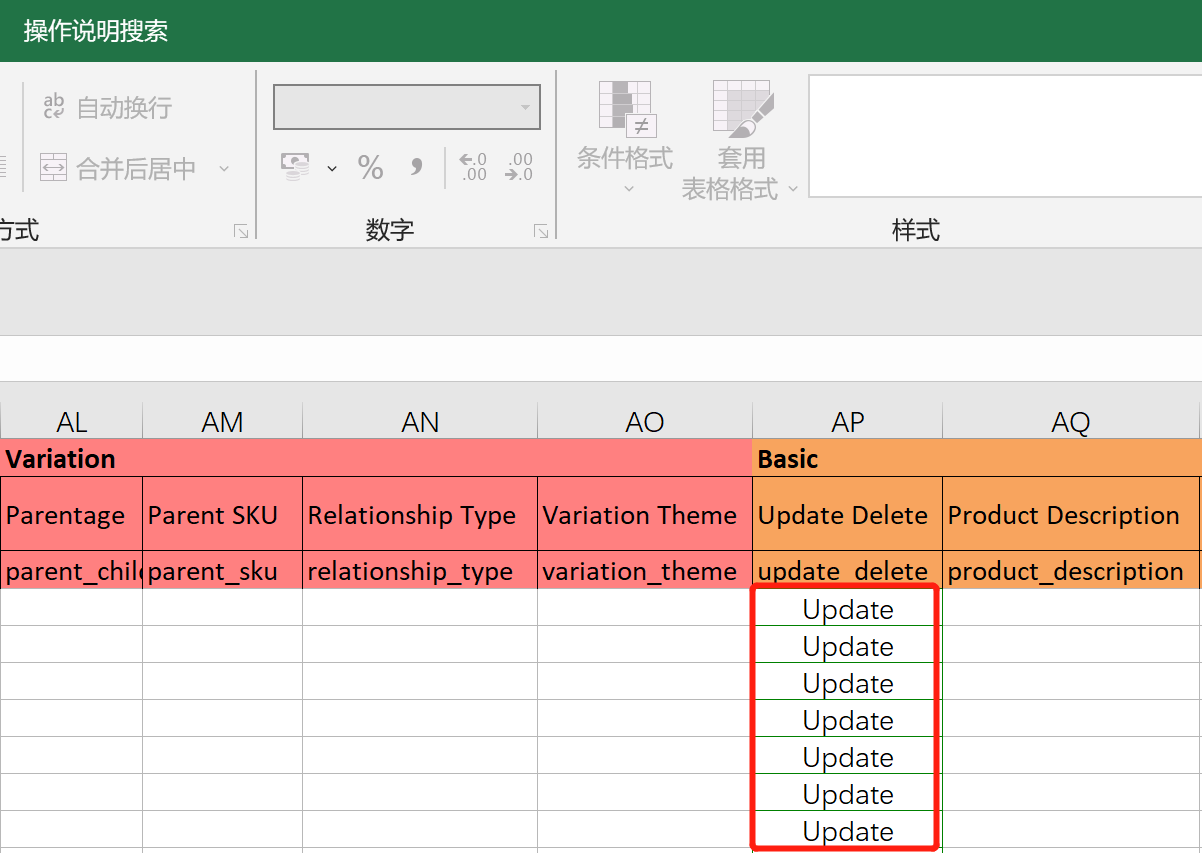Viewport: 1202px width, 853px height.
Task: Click the formula bar input area
Action: [x=601, y=358]
